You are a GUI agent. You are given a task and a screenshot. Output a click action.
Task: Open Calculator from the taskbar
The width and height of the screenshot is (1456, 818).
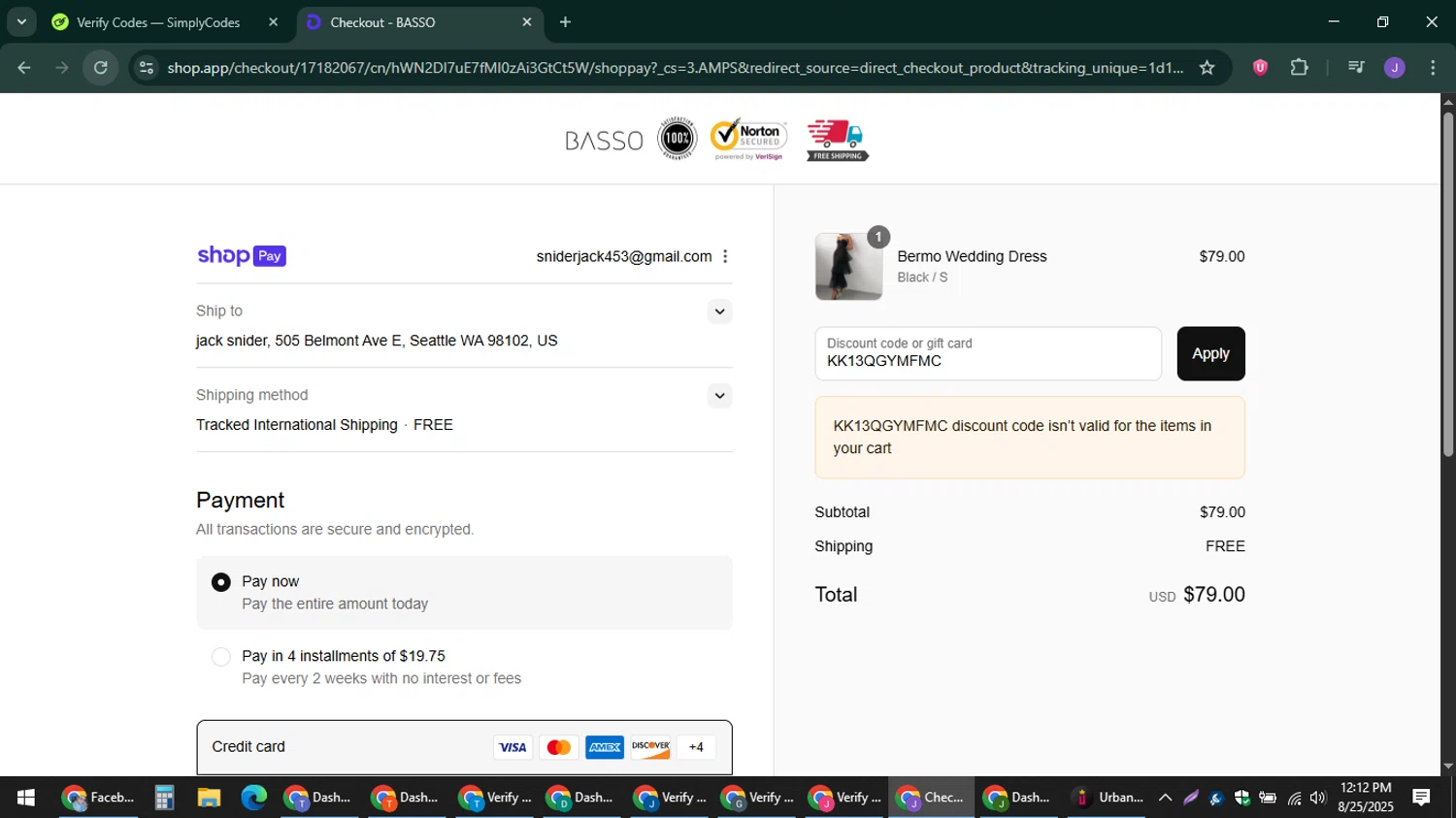164,798
